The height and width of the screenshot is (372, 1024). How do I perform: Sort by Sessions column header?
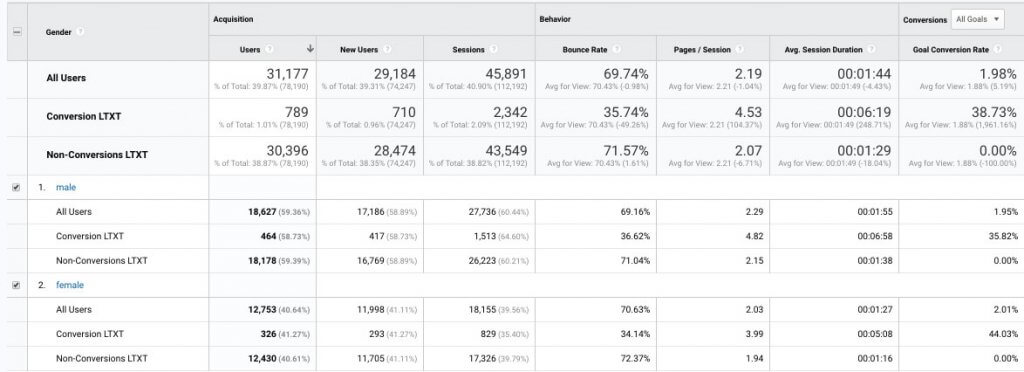468,50
